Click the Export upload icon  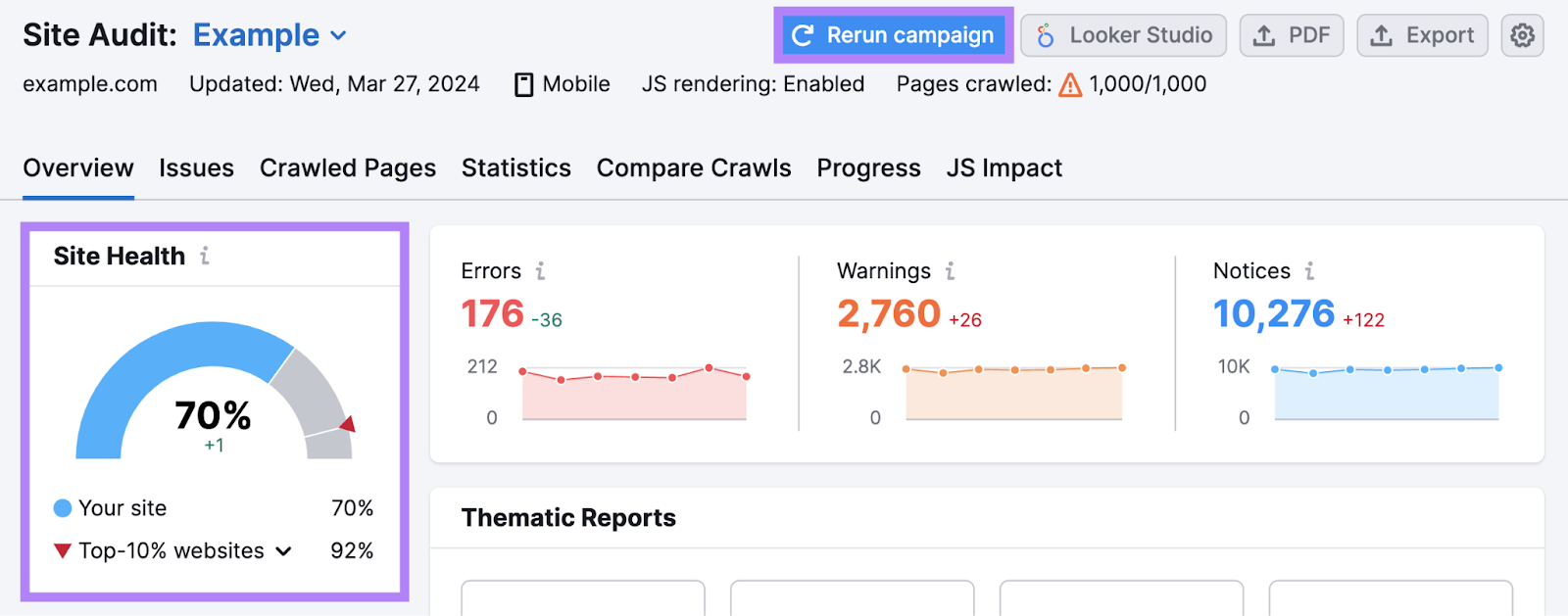click(1381, 35)
